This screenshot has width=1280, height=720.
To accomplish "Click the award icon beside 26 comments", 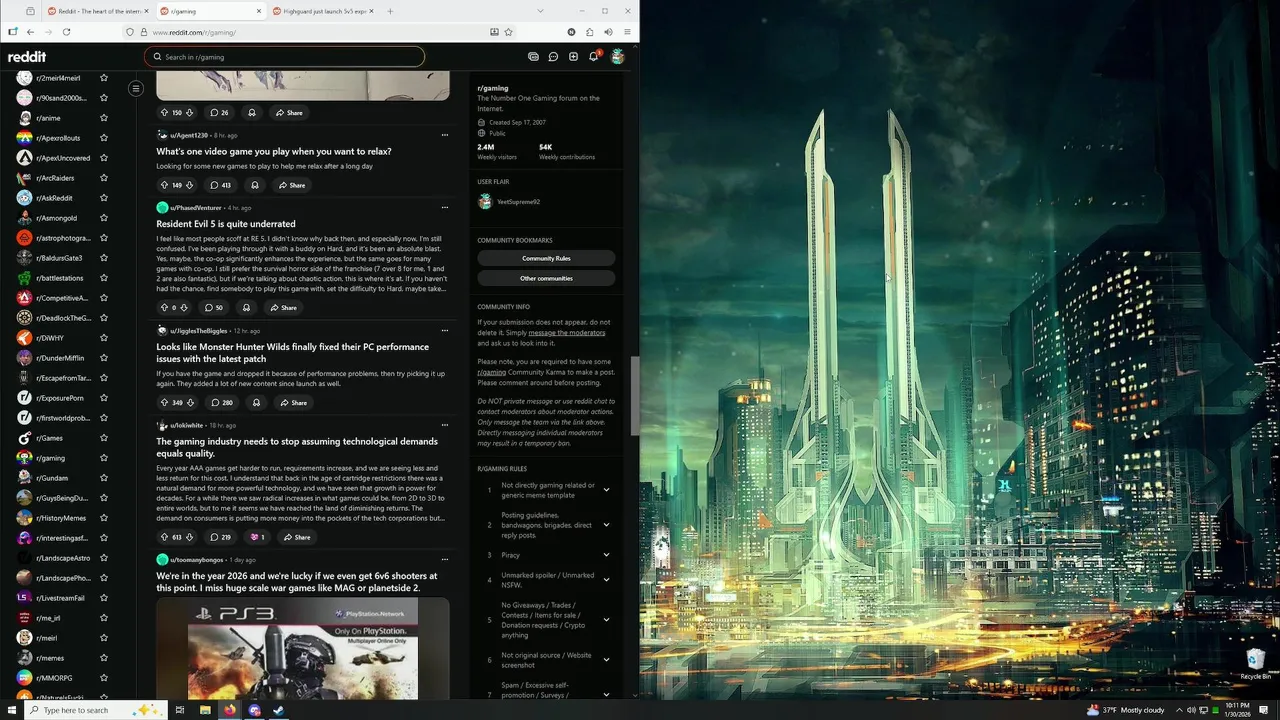I will 252,112.
